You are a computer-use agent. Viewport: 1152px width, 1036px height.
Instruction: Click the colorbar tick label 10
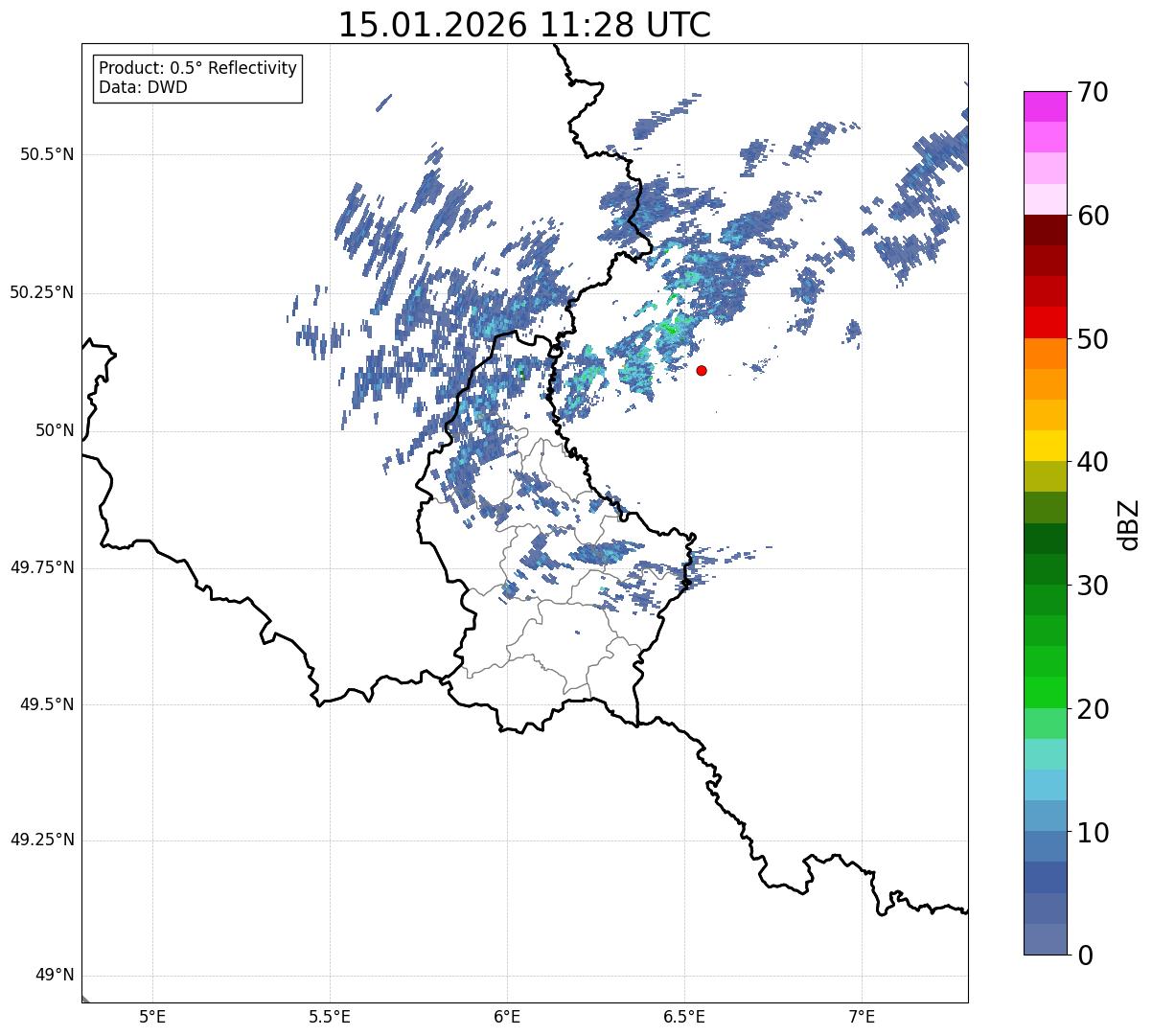click(x=1093, y=832)
